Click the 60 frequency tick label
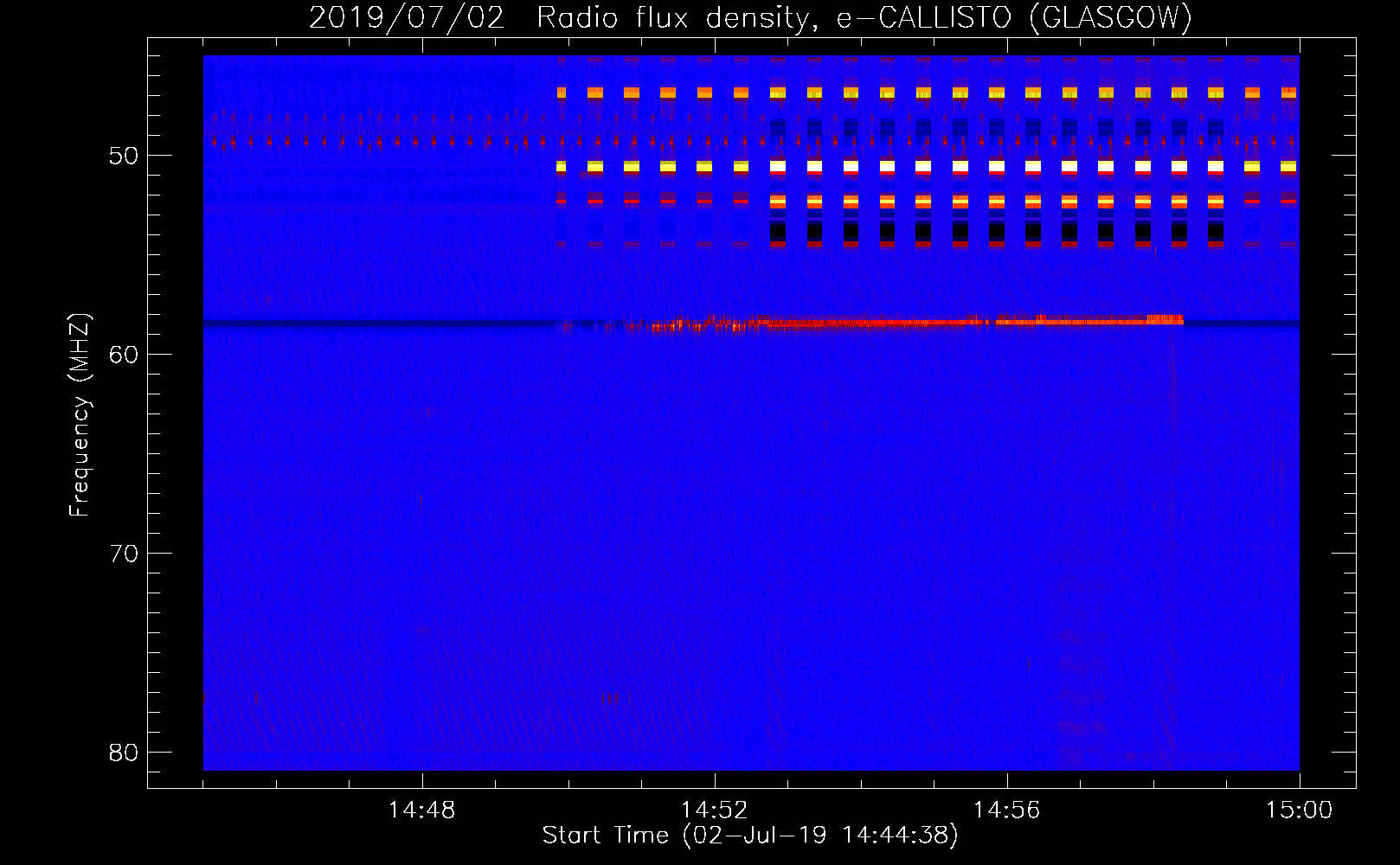Image resolution: width=1400 pixels, height=865 pixels. 124,355
